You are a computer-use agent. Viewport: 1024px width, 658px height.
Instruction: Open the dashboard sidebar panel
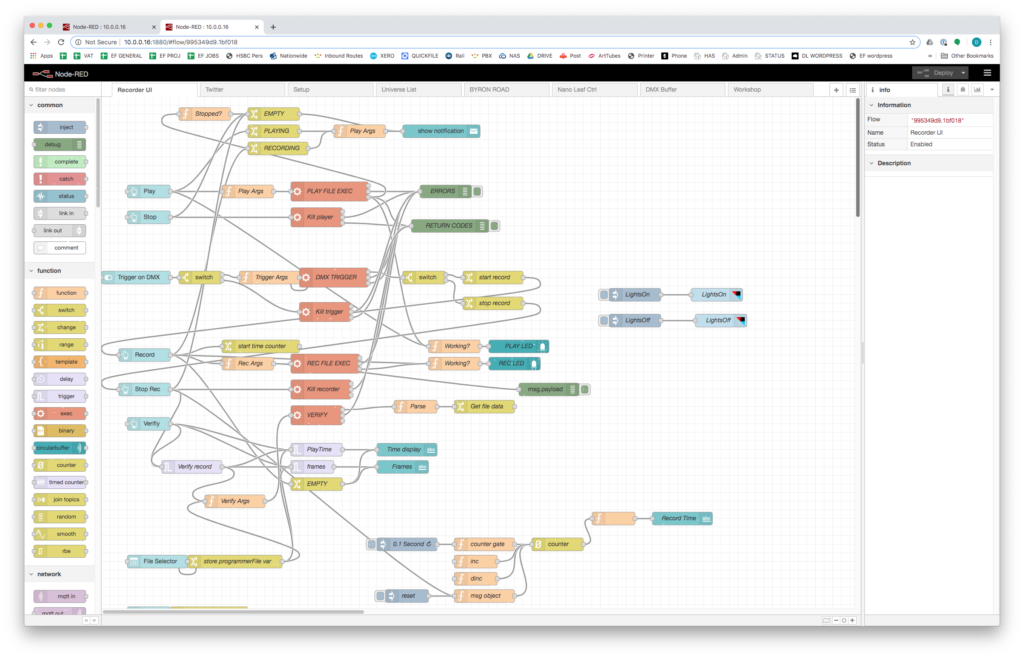(978, 88)
